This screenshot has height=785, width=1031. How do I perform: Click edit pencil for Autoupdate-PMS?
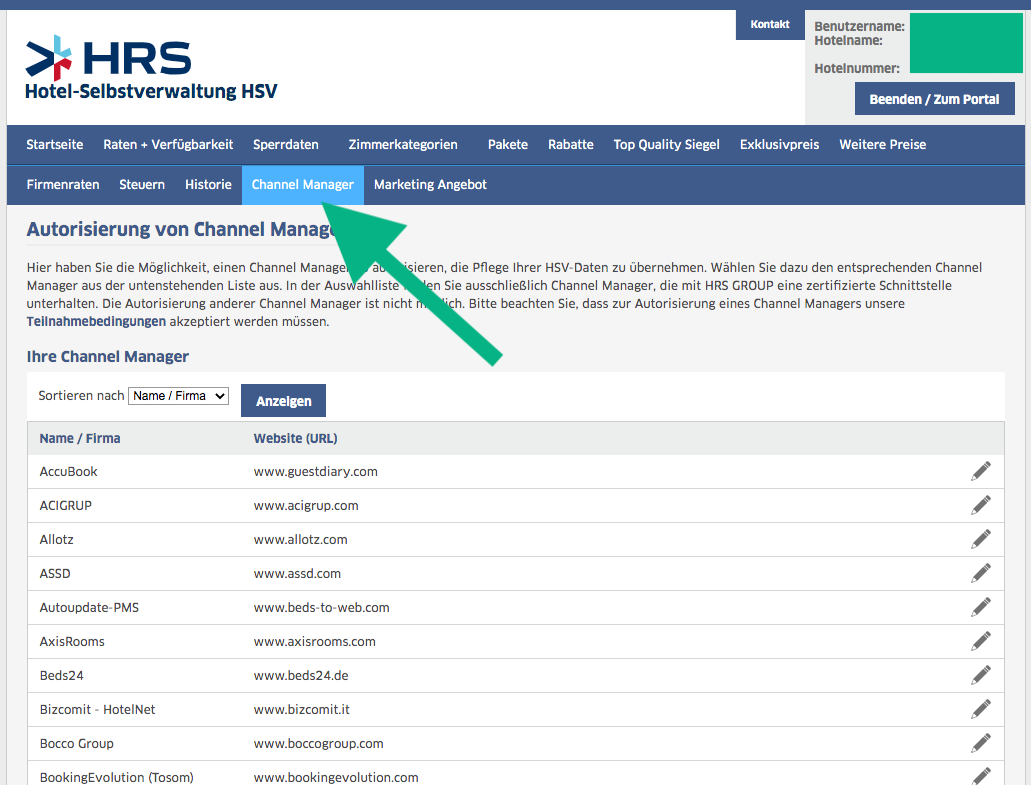(980, 607)
